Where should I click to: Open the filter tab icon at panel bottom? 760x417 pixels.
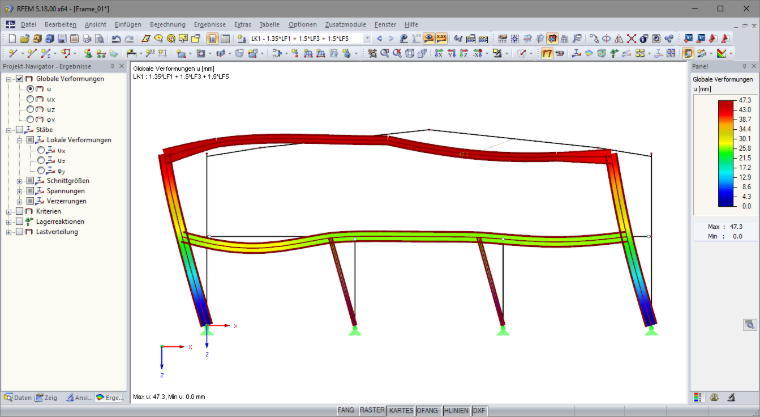[x=731, y=397]
